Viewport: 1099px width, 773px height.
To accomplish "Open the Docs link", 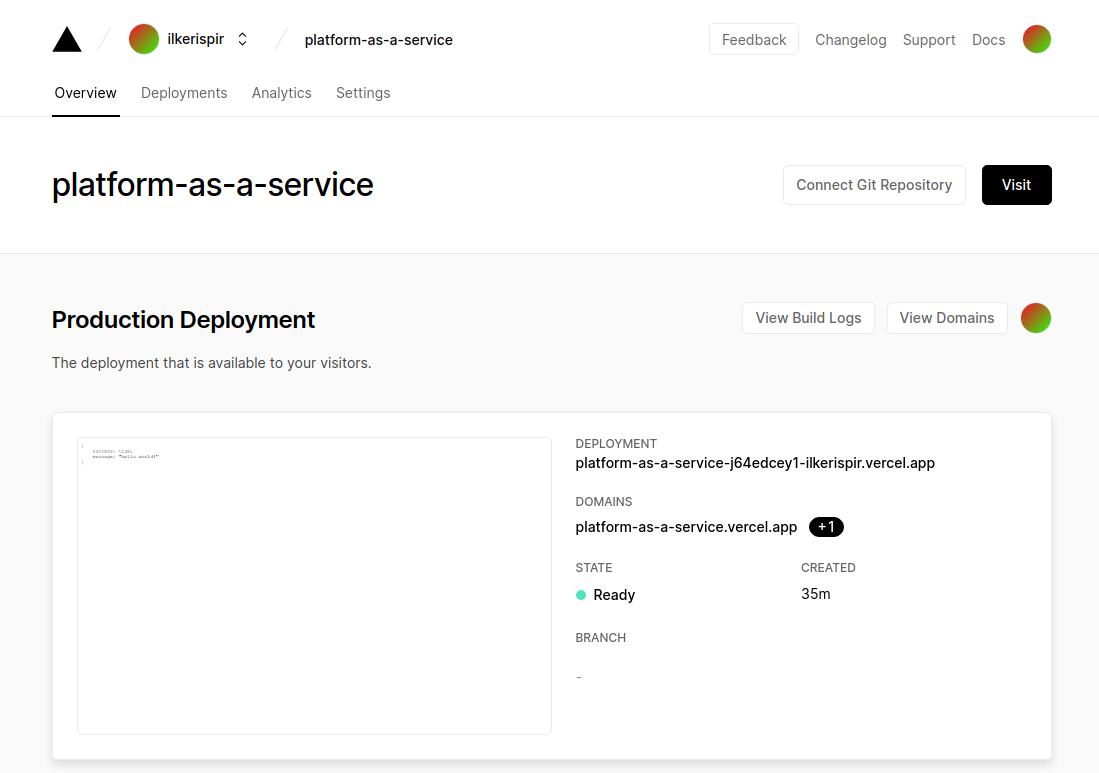I will coord(988,40).
